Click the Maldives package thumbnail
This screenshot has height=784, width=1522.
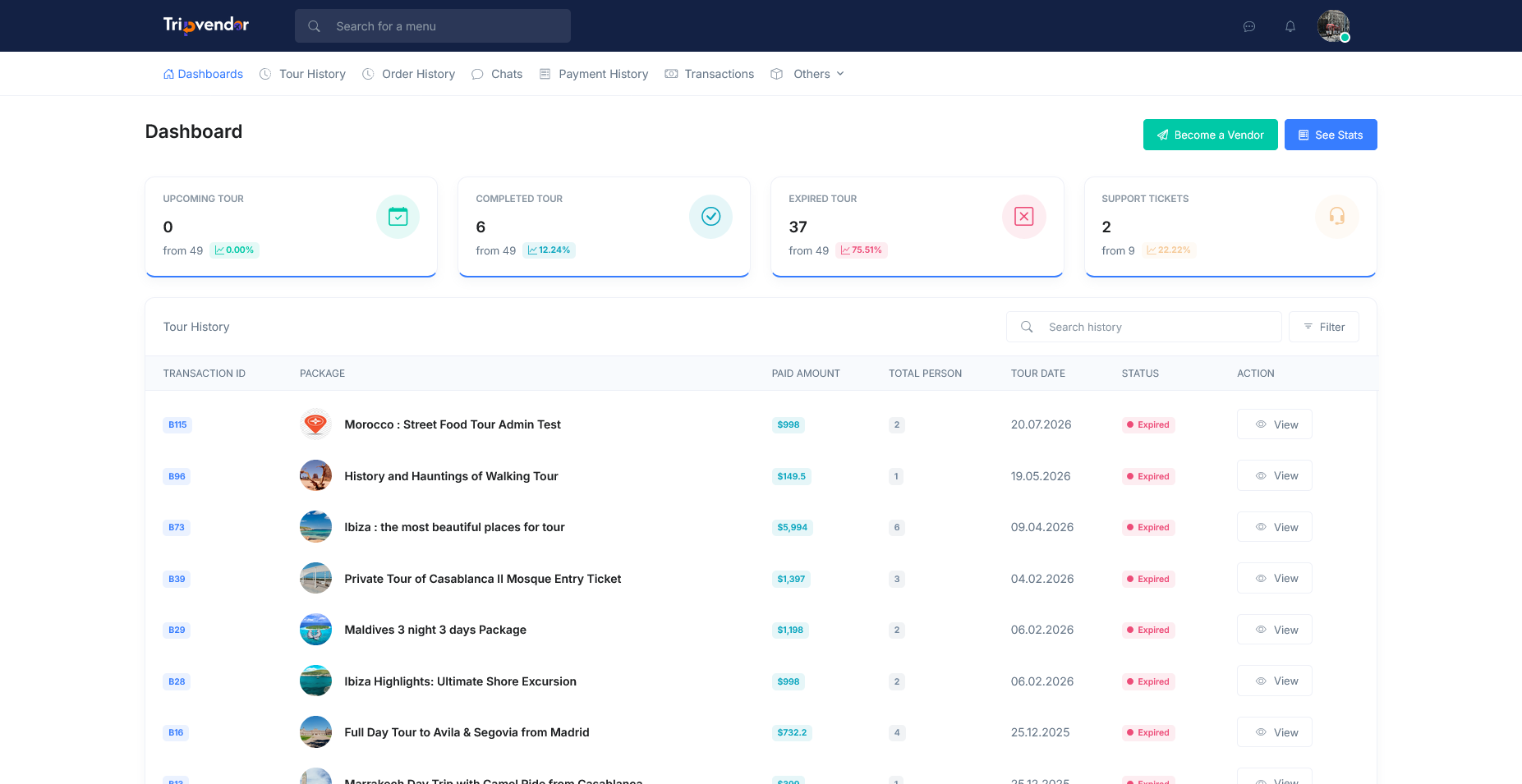(315, 630)
